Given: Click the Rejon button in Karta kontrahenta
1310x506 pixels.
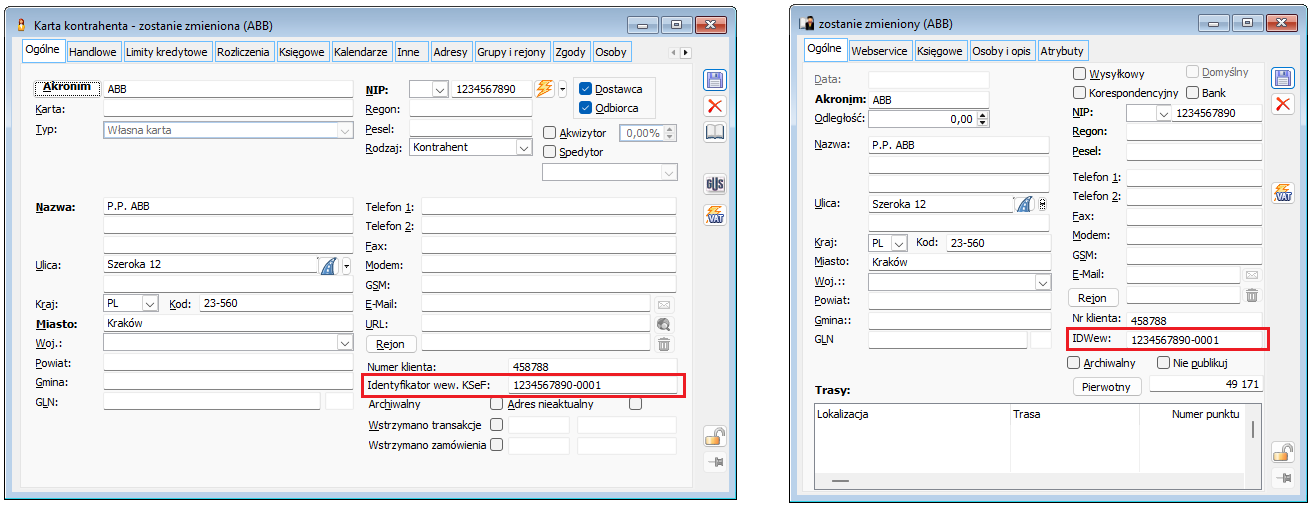Looking at the screenshot, I should (392, 344).
